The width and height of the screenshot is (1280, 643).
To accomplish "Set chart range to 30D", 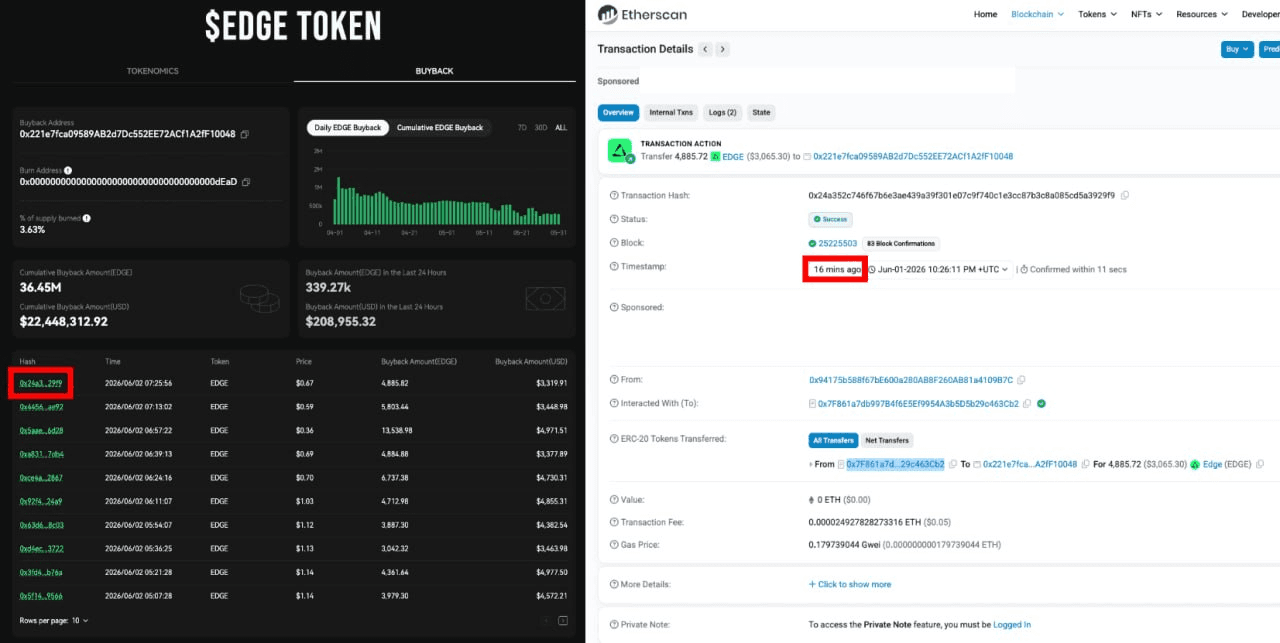I will 541,128.
